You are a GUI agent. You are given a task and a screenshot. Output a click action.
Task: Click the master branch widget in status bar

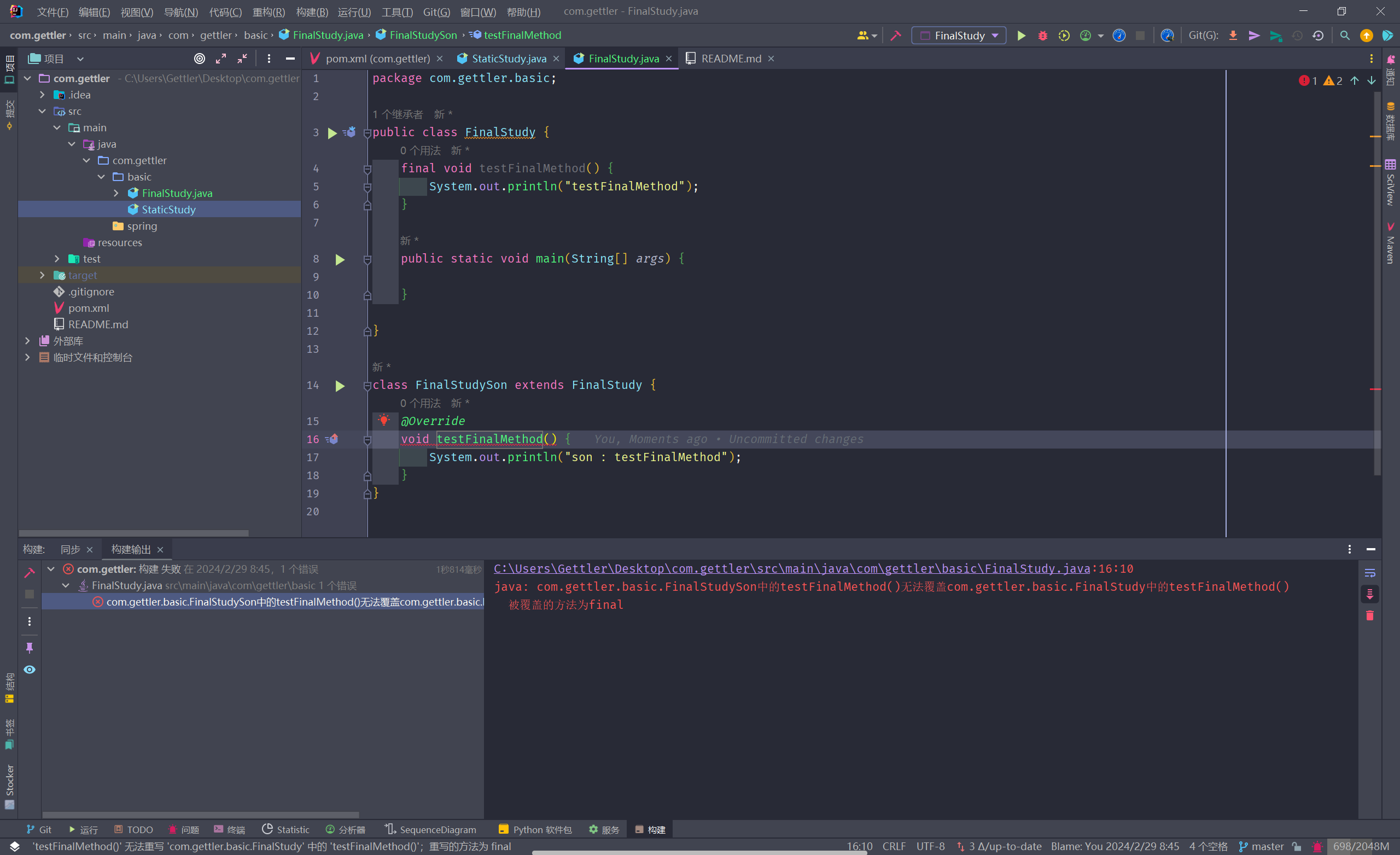[1261, 846]
